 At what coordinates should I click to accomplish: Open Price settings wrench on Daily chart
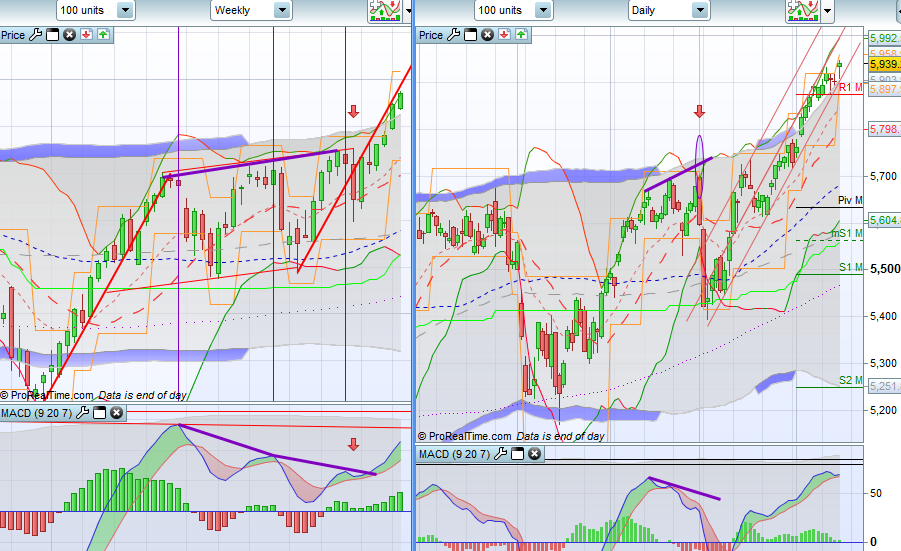pyautogui.click(x=453, y=35)
